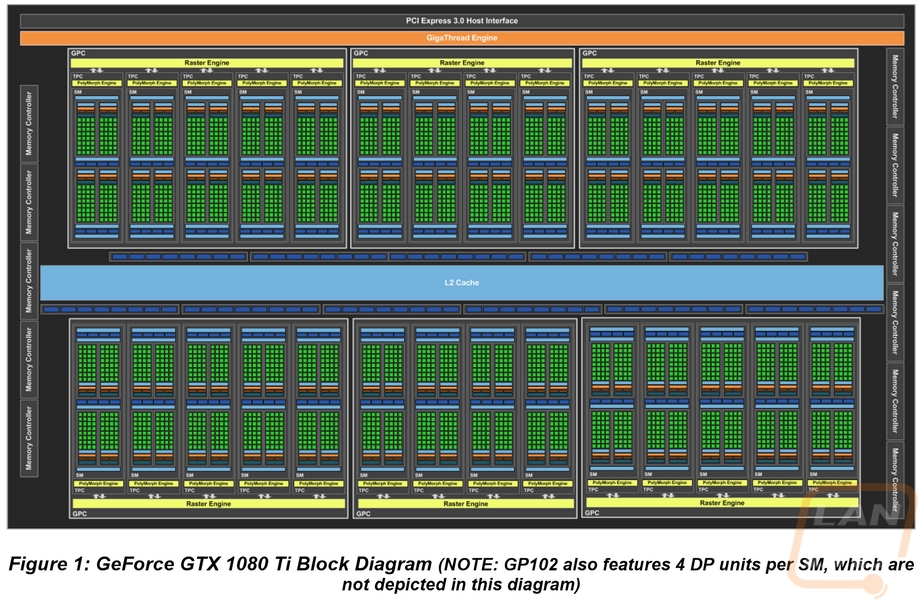Image resolution: width=919 pixels, height=600 pixels.
Task: Click the PCI Express 3.0 Host Interface bar
Action: [x=461, y=20]
